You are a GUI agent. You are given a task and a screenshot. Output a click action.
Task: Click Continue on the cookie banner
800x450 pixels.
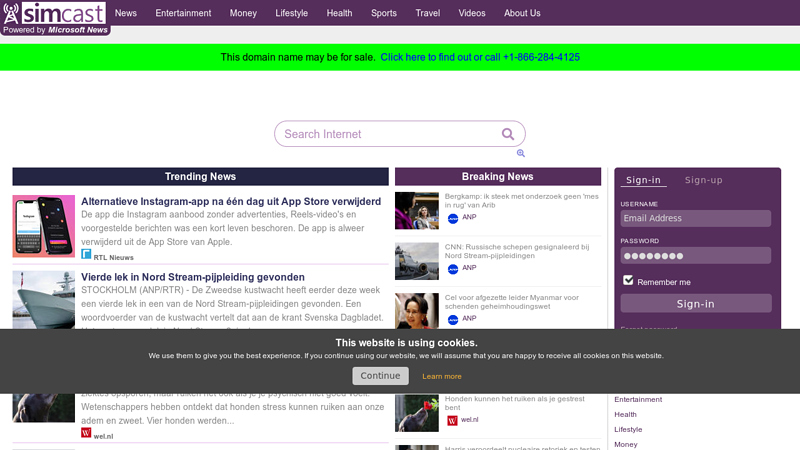[380, 376]
